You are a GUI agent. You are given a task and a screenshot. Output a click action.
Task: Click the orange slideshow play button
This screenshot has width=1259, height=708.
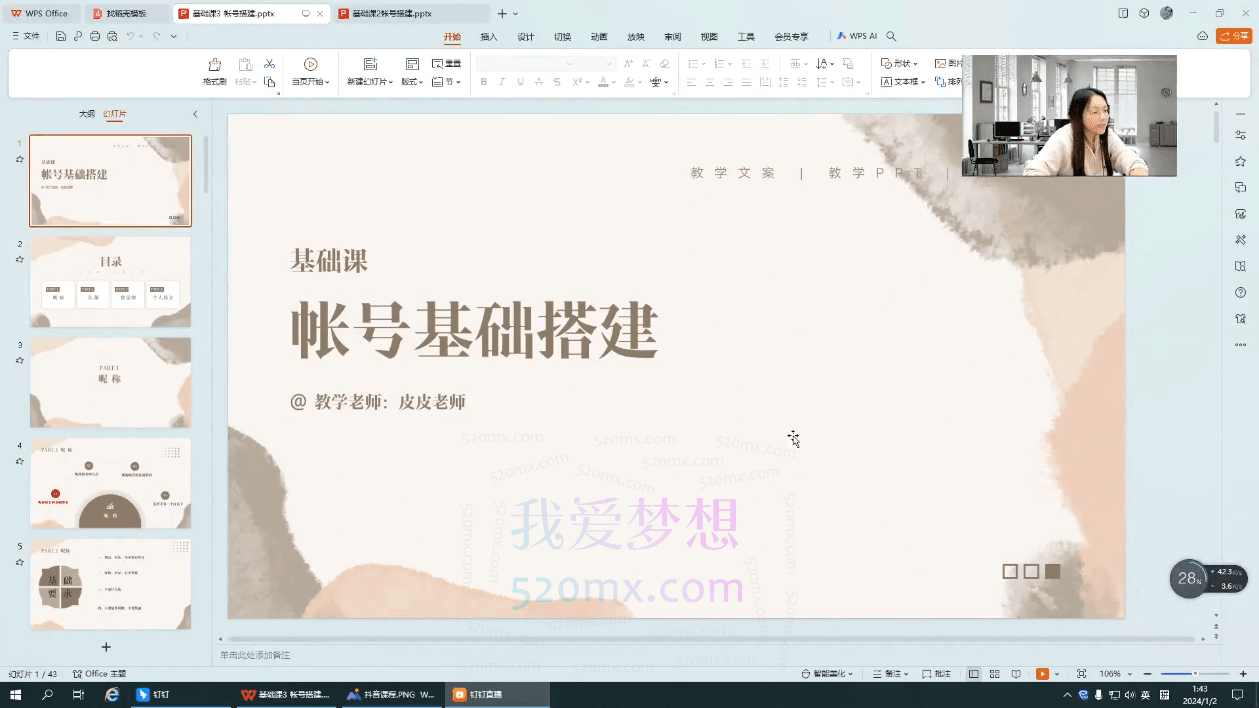tap(1042, 674)
